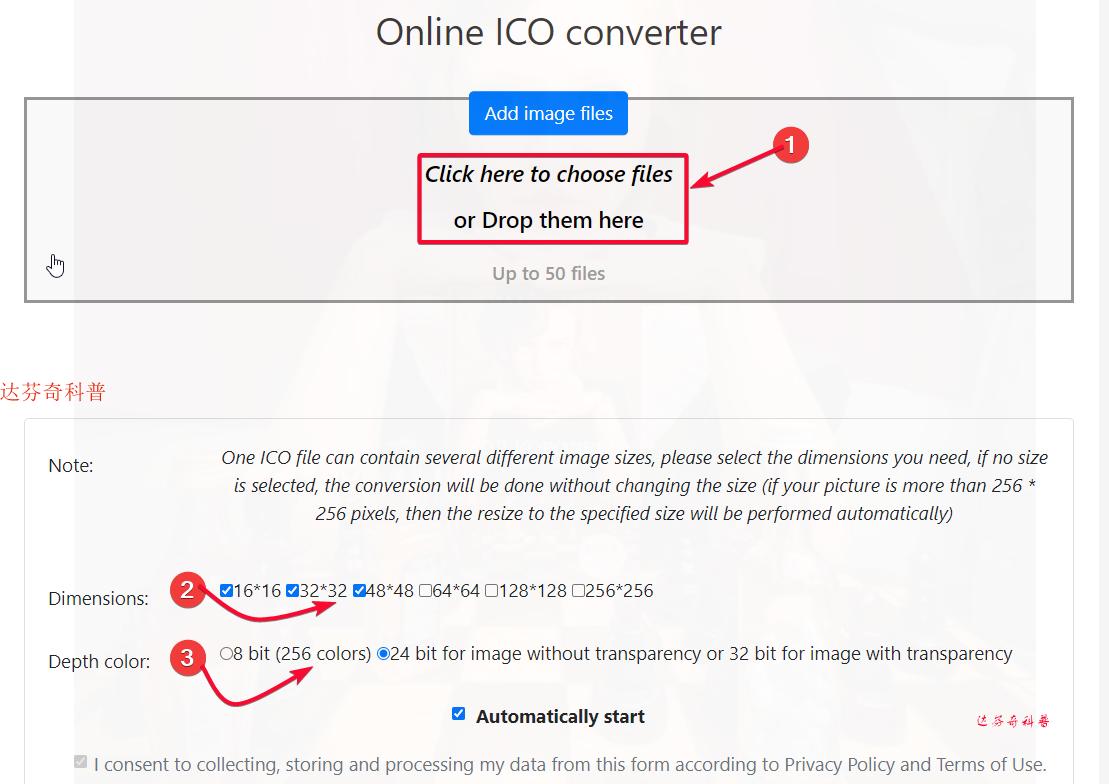This screenshot has height=784, width=1109.
Task: Click the 达芬奇科普 watermark near bottom right
Action: point(1015,720)
